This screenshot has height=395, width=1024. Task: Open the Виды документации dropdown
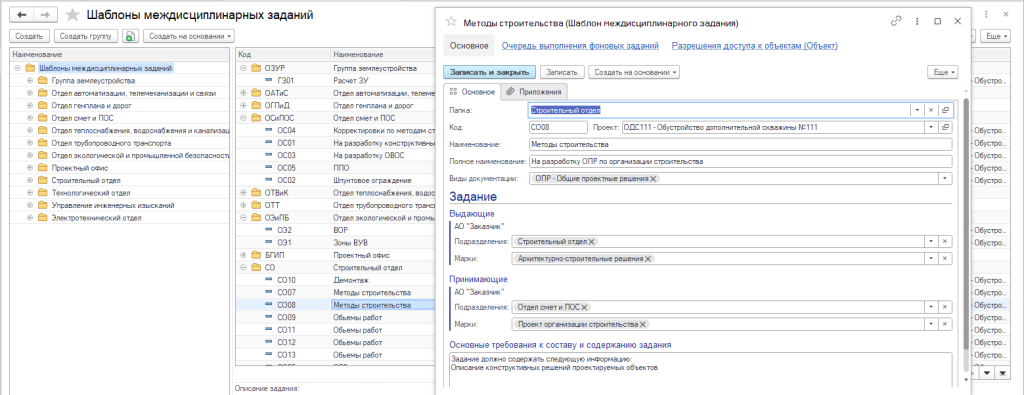tap(944, 178)
